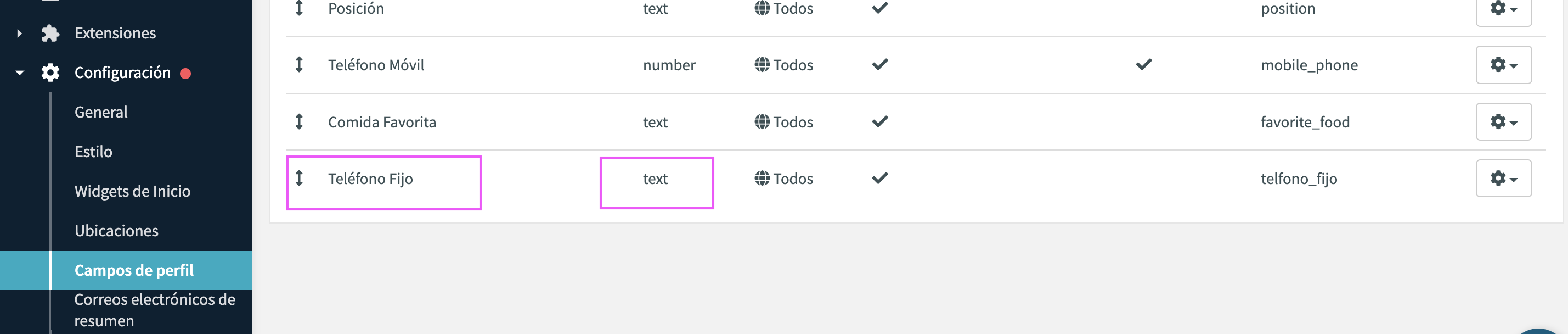The height and width of the screenshot is (334, 1568).
Task: Open the Widgets de Inicio item
Action: (x=132, y=191)
